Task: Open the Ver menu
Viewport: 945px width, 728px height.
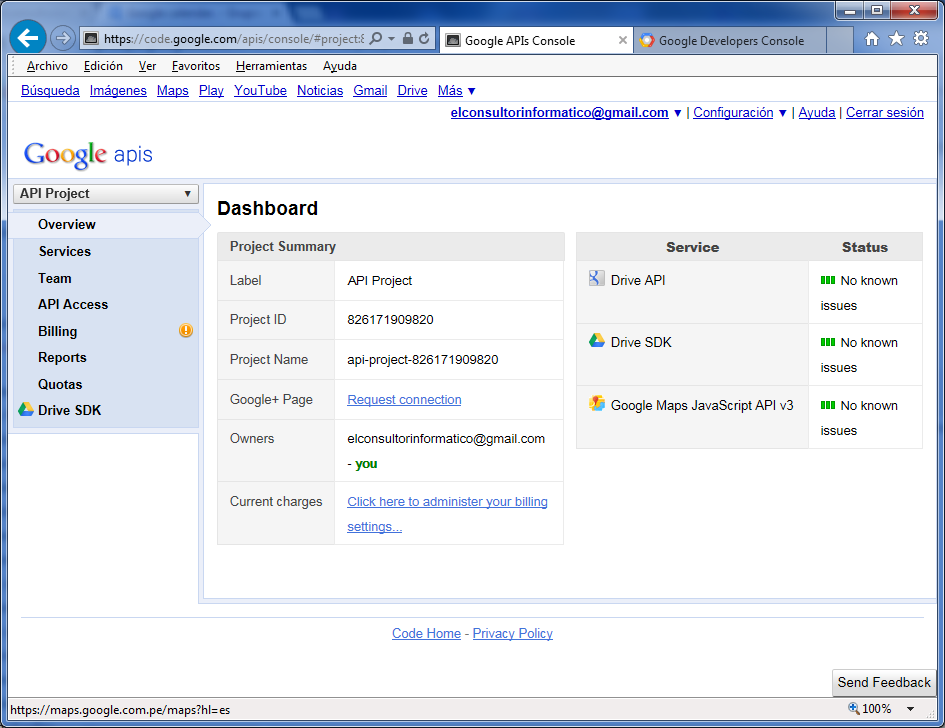Action: 147,66
